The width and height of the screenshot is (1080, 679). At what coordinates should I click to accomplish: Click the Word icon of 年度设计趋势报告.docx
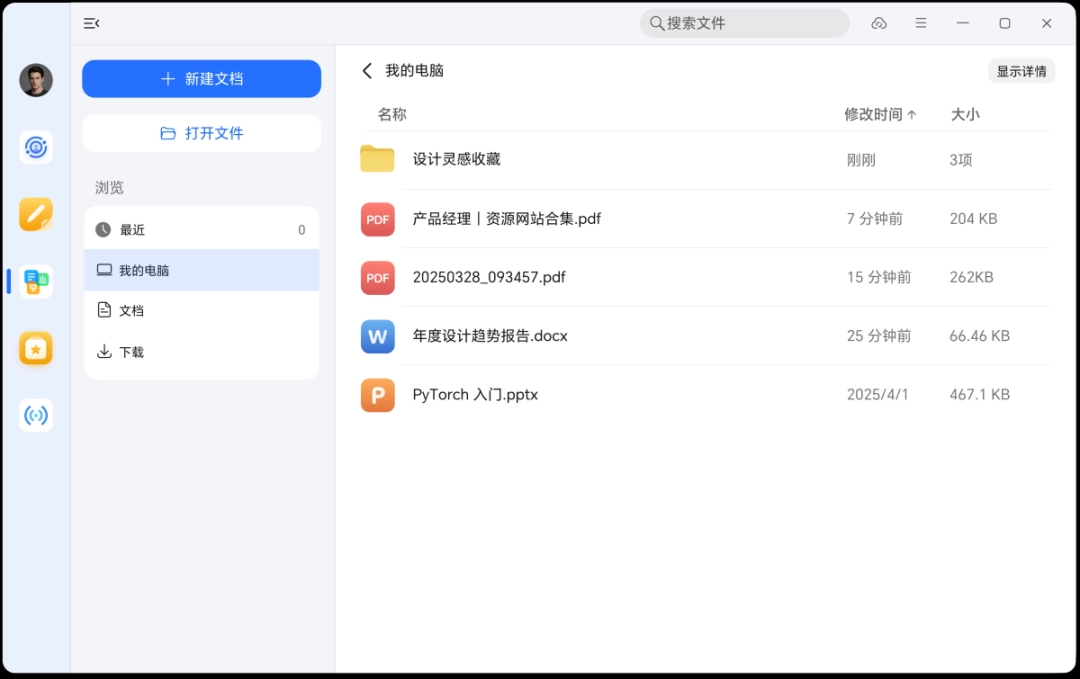coord(377,336)
